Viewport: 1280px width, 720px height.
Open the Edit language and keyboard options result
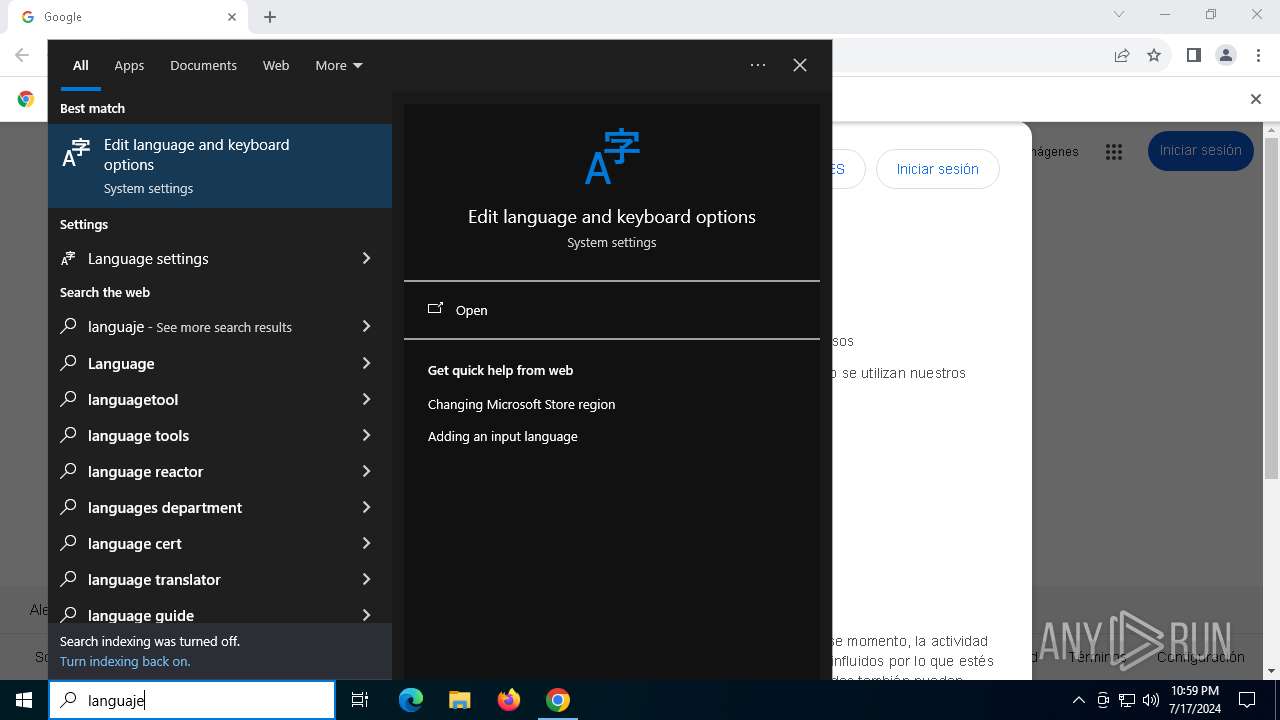220,166
